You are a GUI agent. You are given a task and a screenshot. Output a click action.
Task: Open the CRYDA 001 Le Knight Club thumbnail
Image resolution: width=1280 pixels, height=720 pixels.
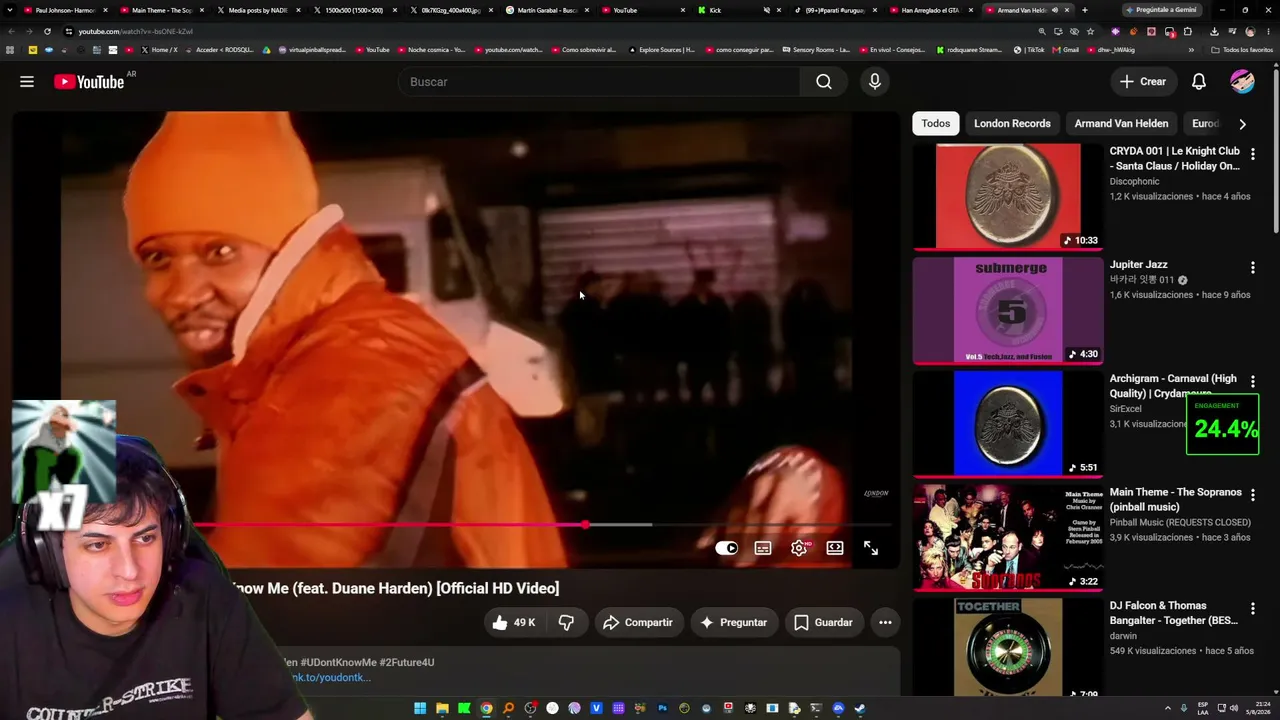click(x=1008, y=196)
